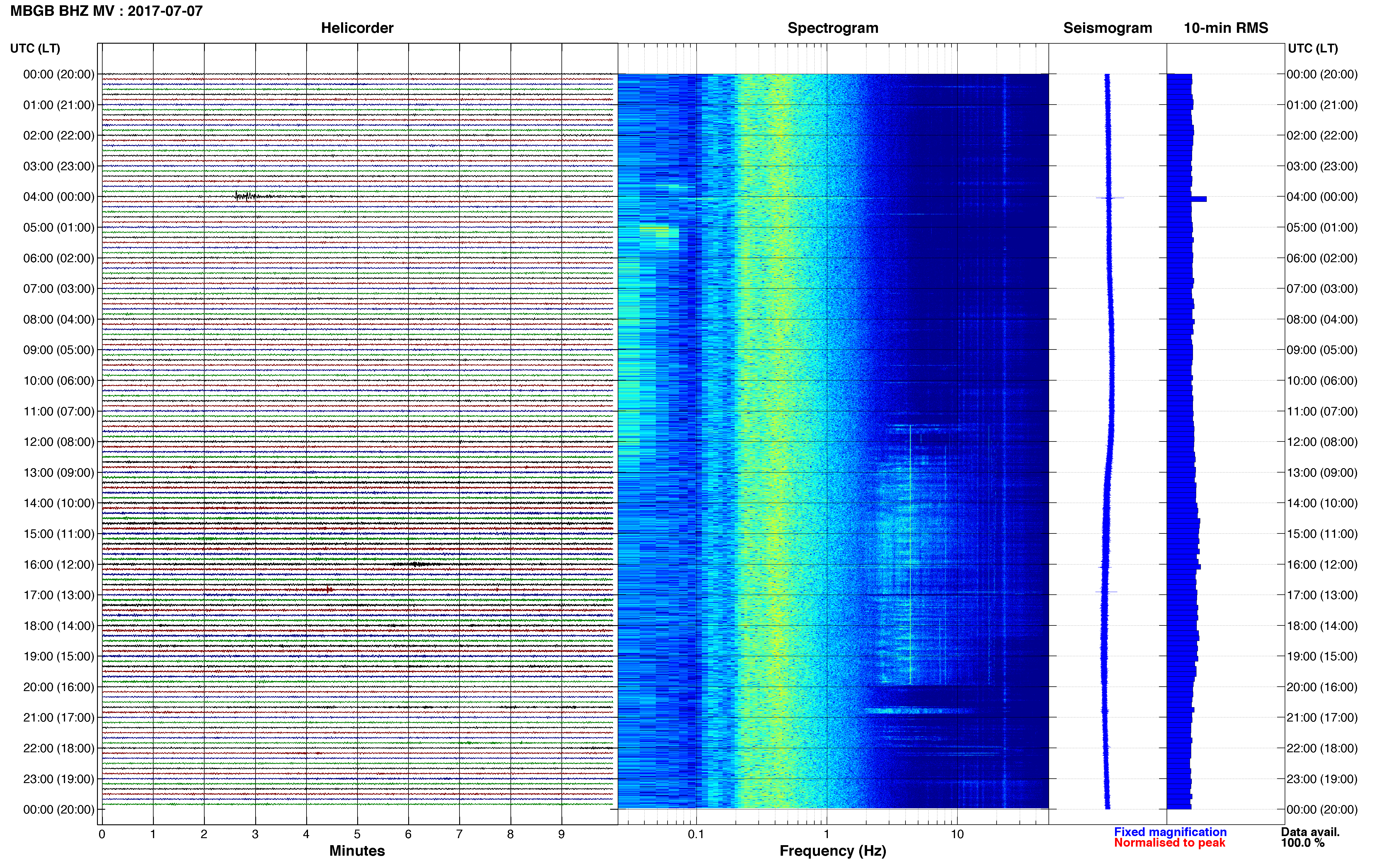Click the 'Normalised to peak' legend text
The image size is (1389, 868).
click(x=1170, y=843)
